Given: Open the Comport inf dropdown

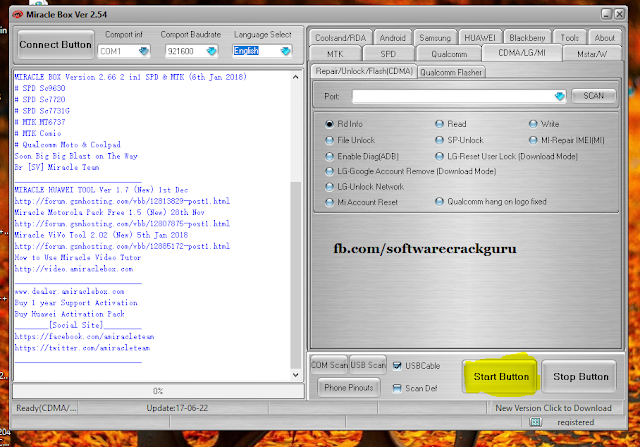Looking at the screenshot, I should tap(143, 51).
